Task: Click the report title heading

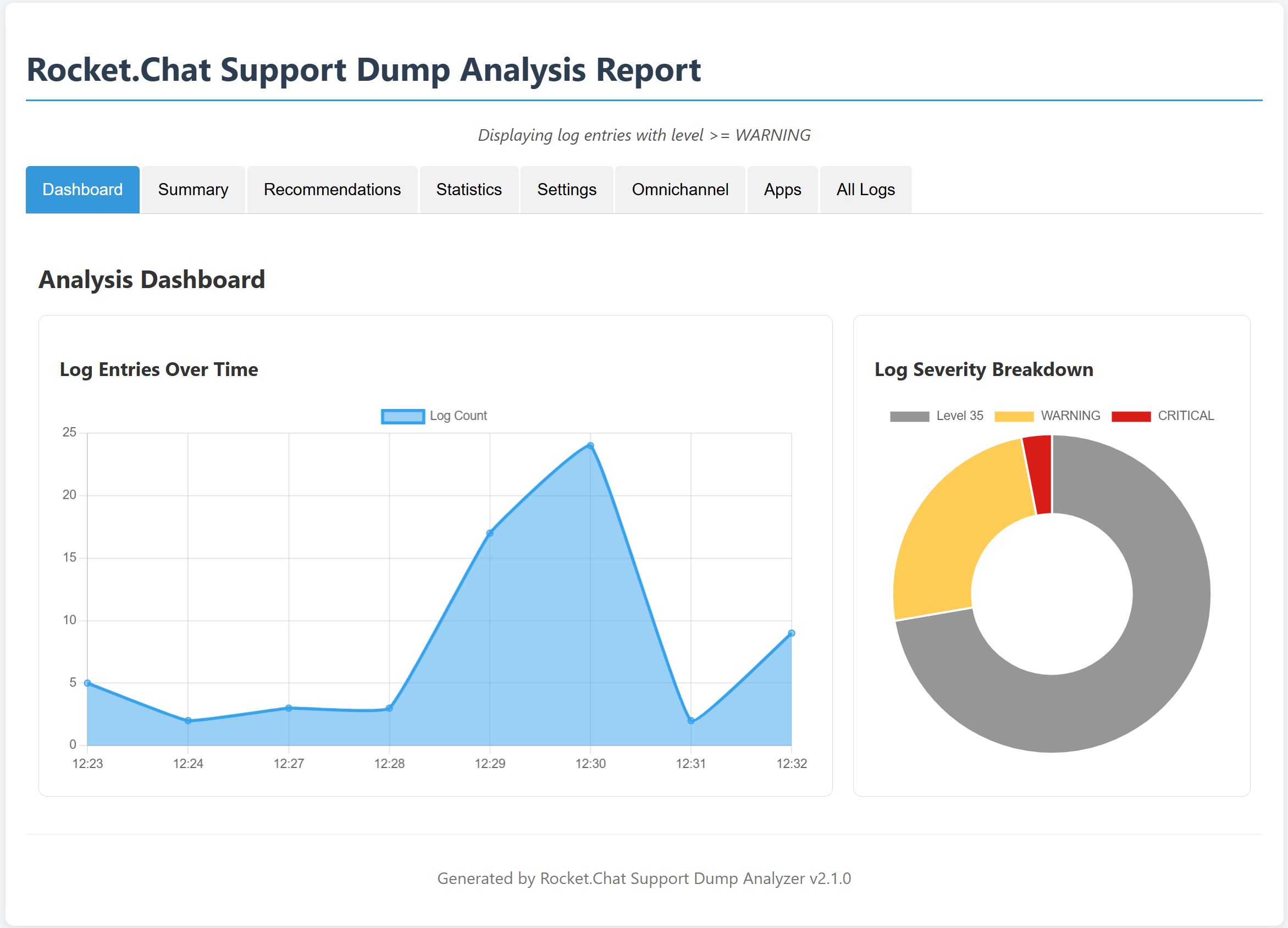Action: (x=363, y=70)
